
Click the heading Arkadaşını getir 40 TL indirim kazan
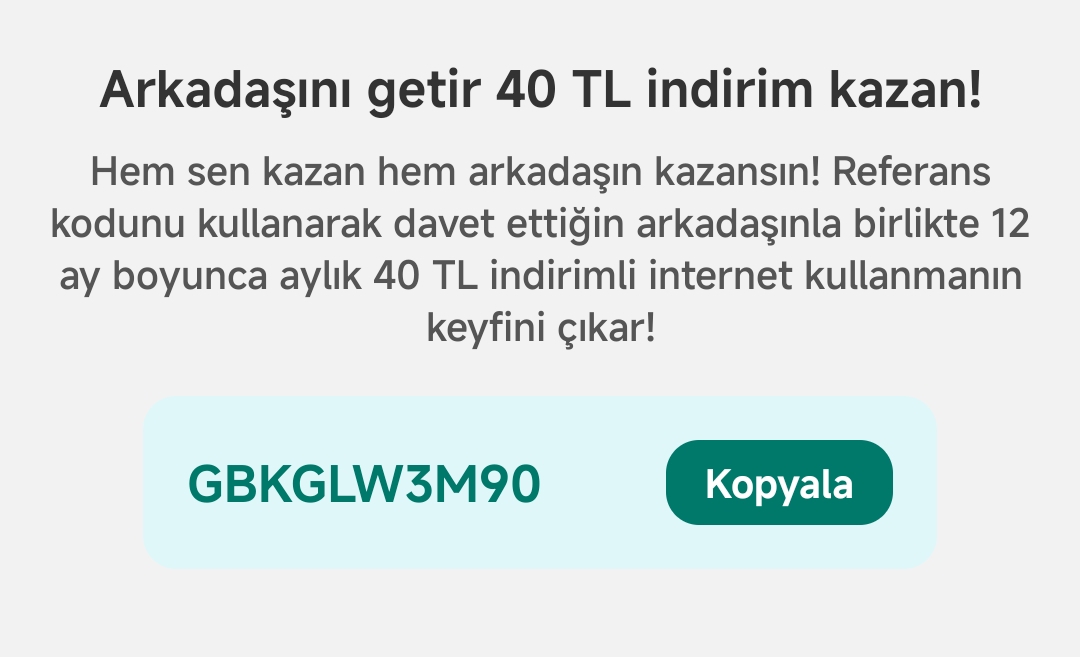tap(541, 92)
